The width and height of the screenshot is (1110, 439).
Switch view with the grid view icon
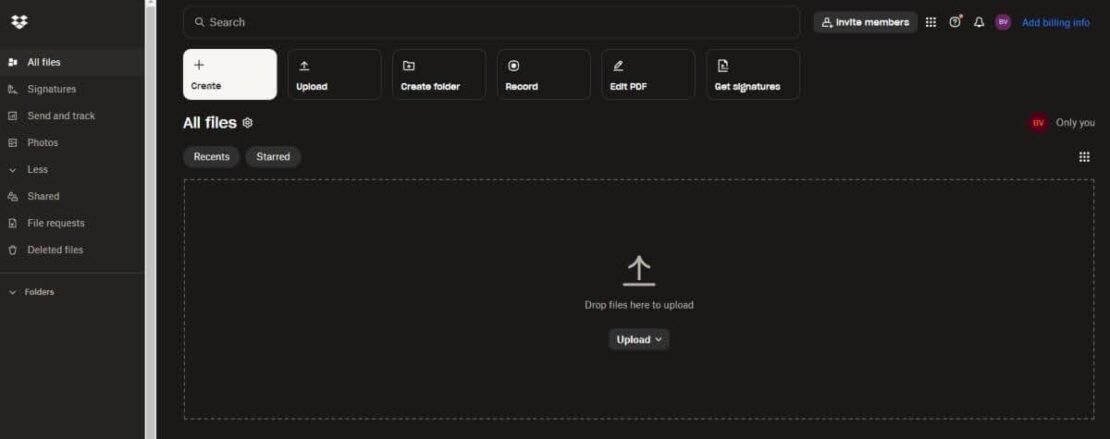(x=1084, y=157)
